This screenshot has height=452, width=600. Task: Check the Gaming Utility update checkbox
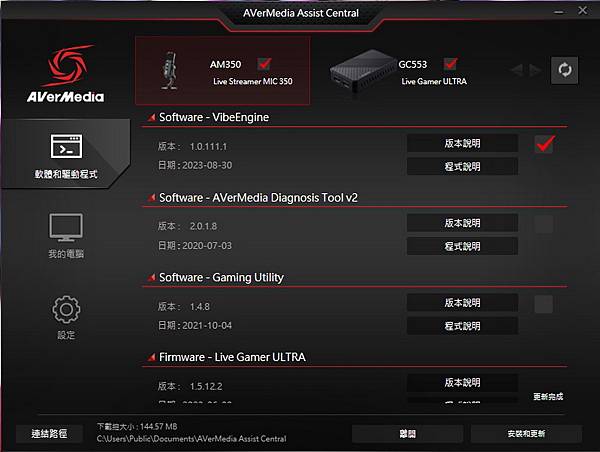(544, 304)
